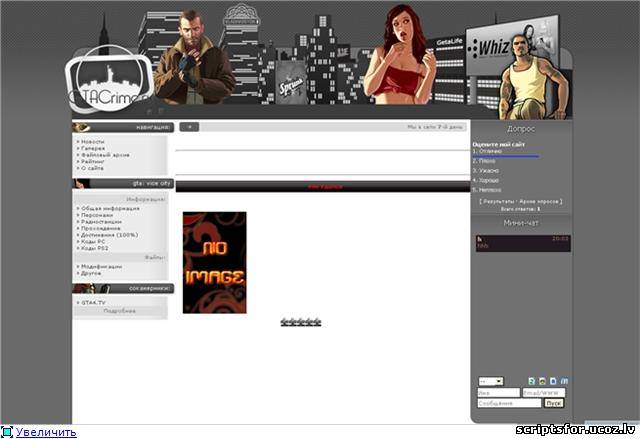
Task: Click the home button above the content
Action: [189, 127]
